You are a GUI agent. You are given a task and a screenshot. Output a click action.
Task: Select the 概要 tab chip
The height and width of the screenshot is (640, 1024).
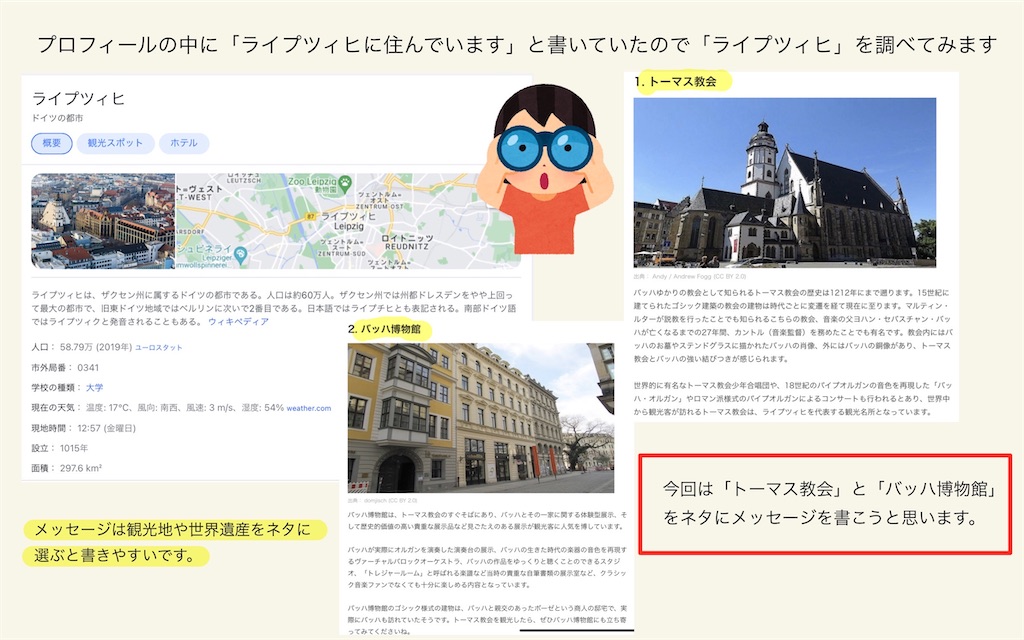[52, 143]
